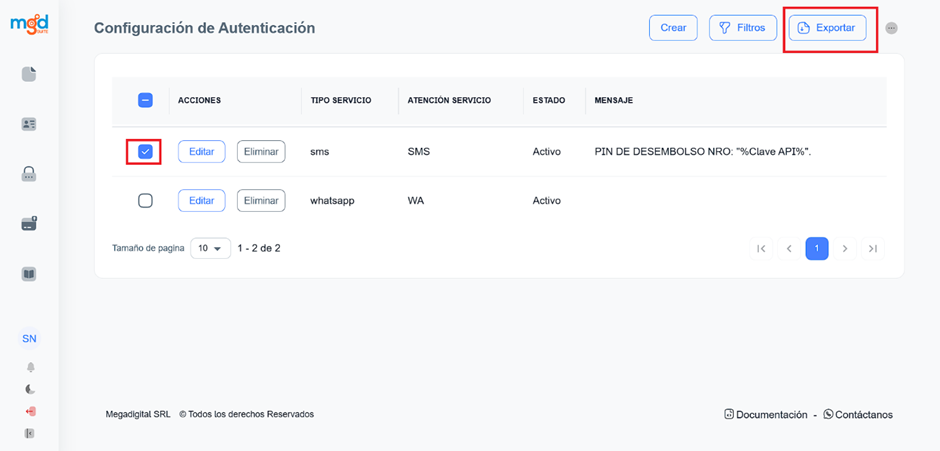Uncheck the sms row checkbox
Screen dimensions: 940x451
(x=145, y=151)
